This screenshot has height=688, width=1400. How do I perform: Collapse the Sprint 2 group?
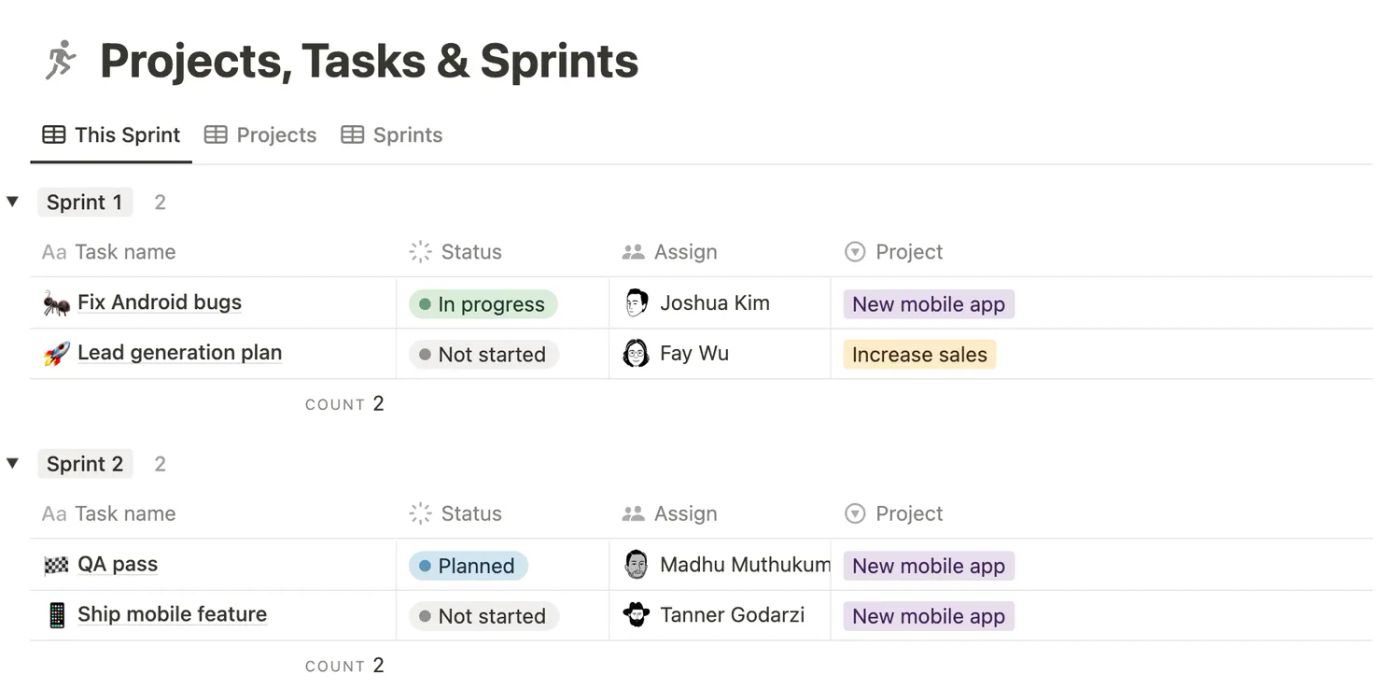[x=12, y=462]
